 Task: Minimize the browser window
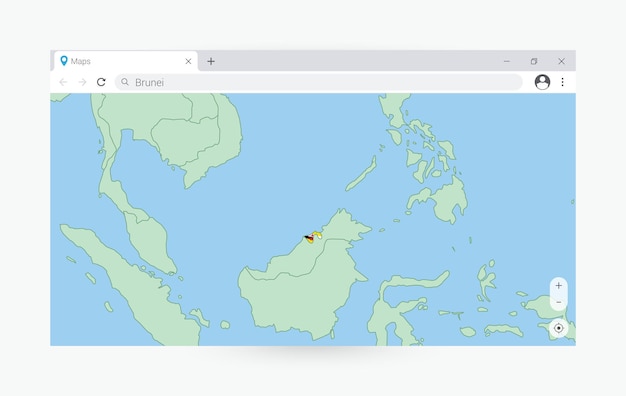[507, 61]
